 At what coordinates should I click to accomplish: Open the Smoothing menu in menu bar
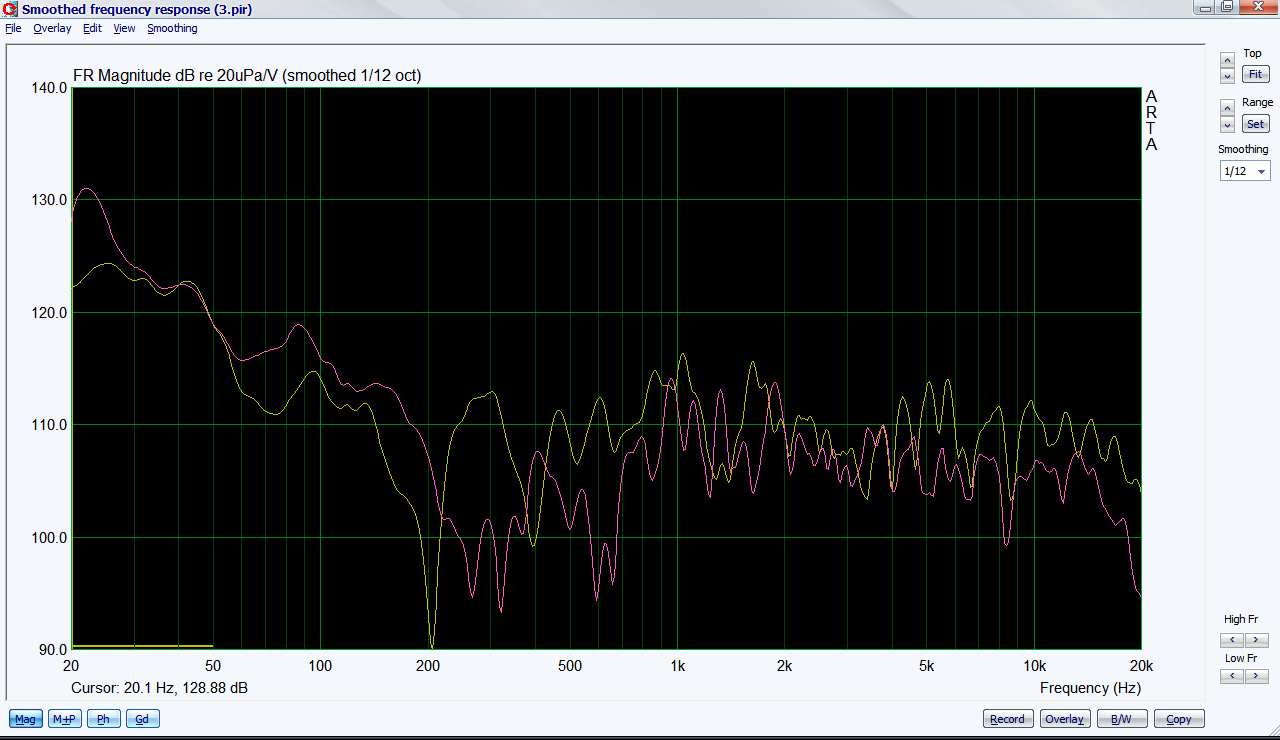click(x=172, y=28)
